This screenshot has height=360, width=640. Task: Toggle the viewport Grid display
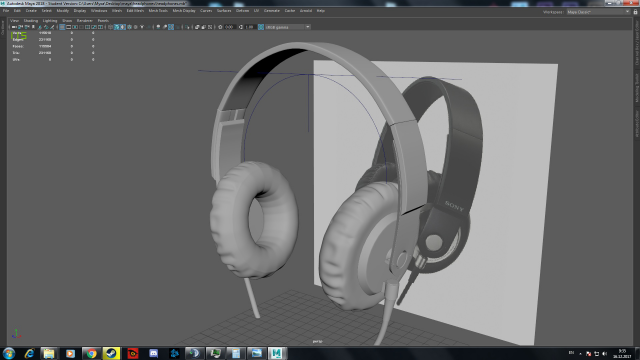click(62, 27)
